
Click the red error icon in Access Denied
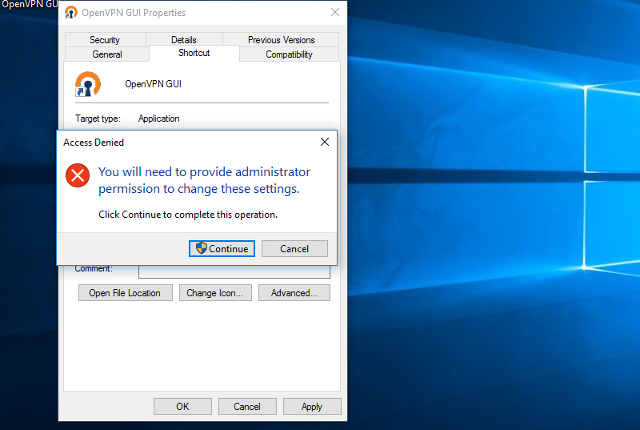(78, 175)
